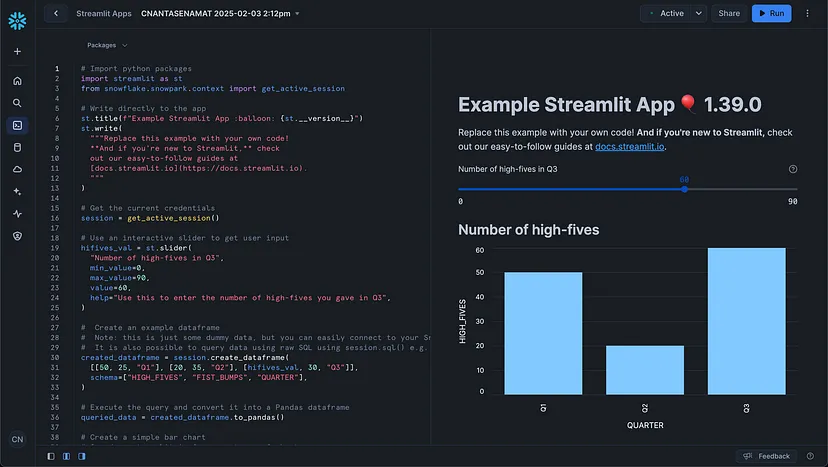Viewport: 828px width, 467px height.
Task: Run the Streamlit app
Action: point(771,13)
